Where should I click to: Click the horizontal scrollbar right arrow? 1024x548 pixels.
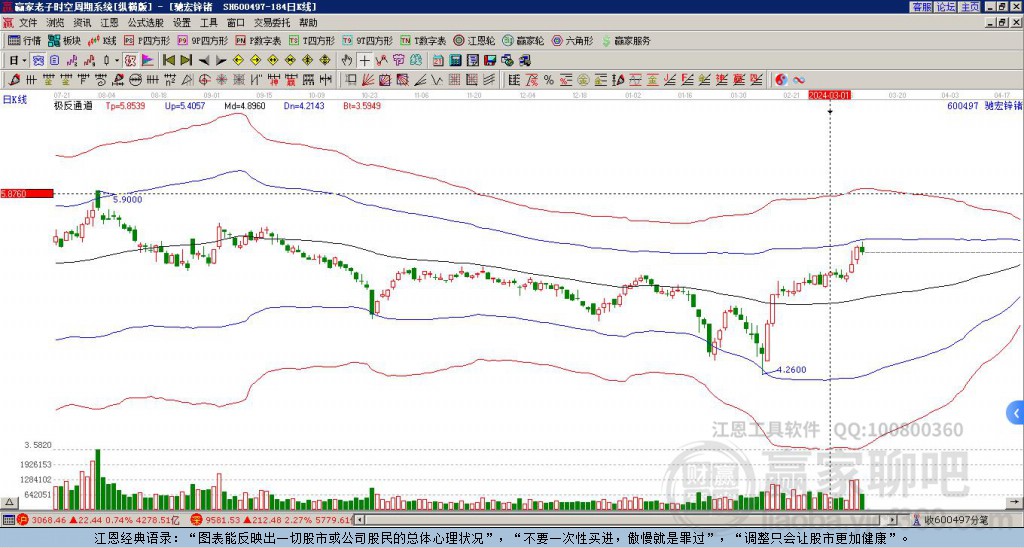(892, 520)
